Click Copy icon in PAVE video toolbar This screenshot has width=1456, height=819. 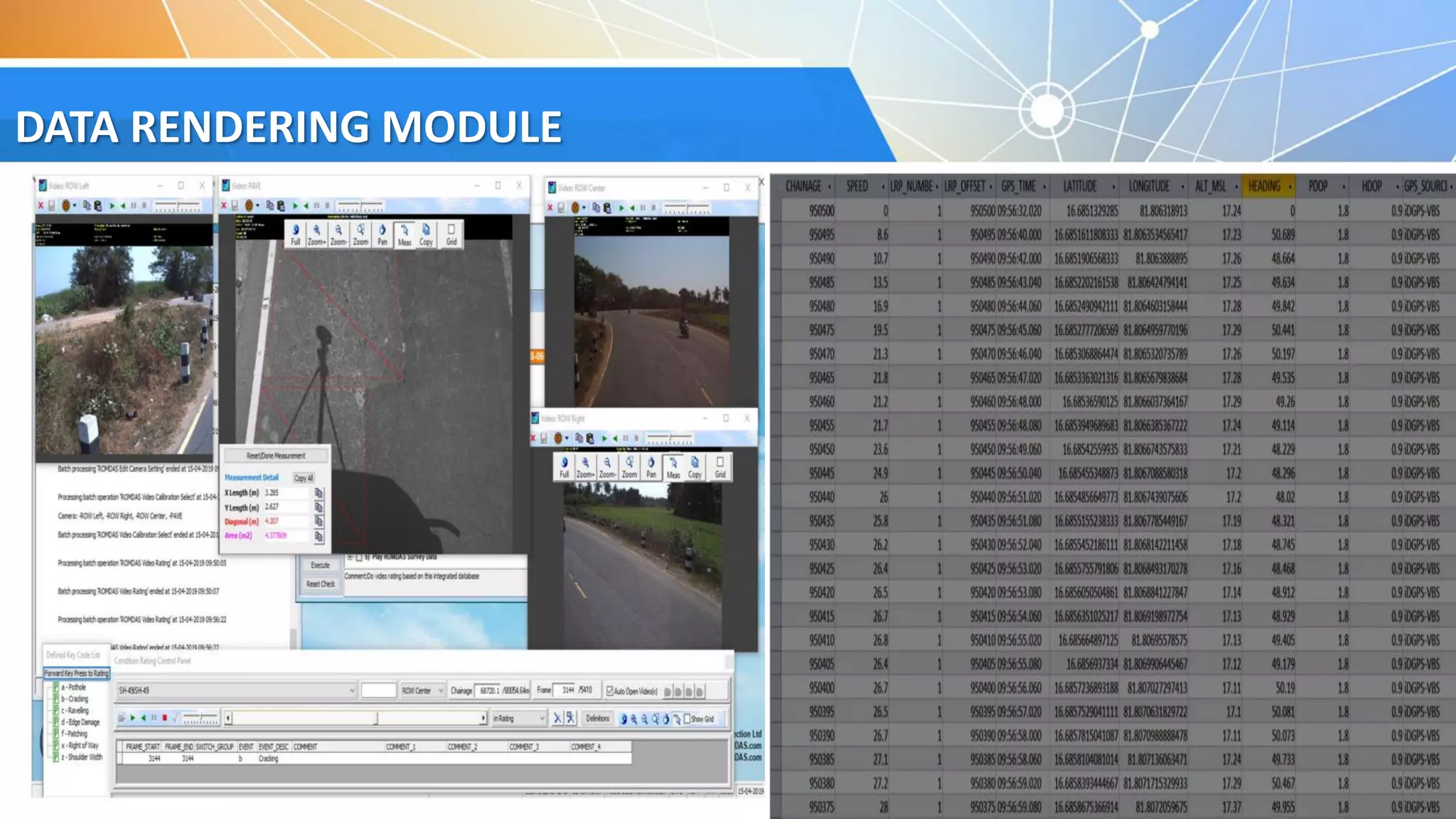(x=426, y=233)
